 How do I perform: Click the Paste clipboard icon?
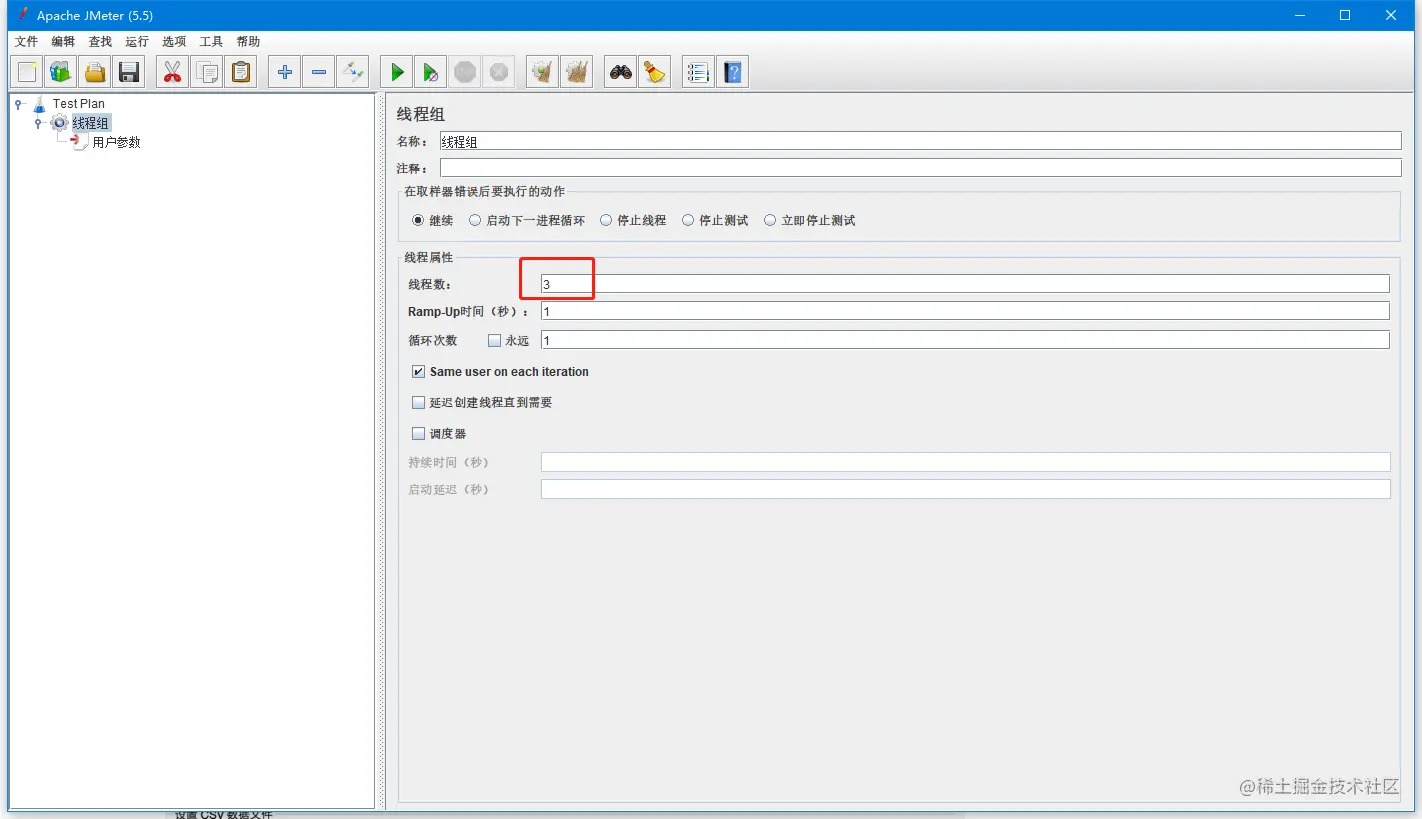pos(240,72)
